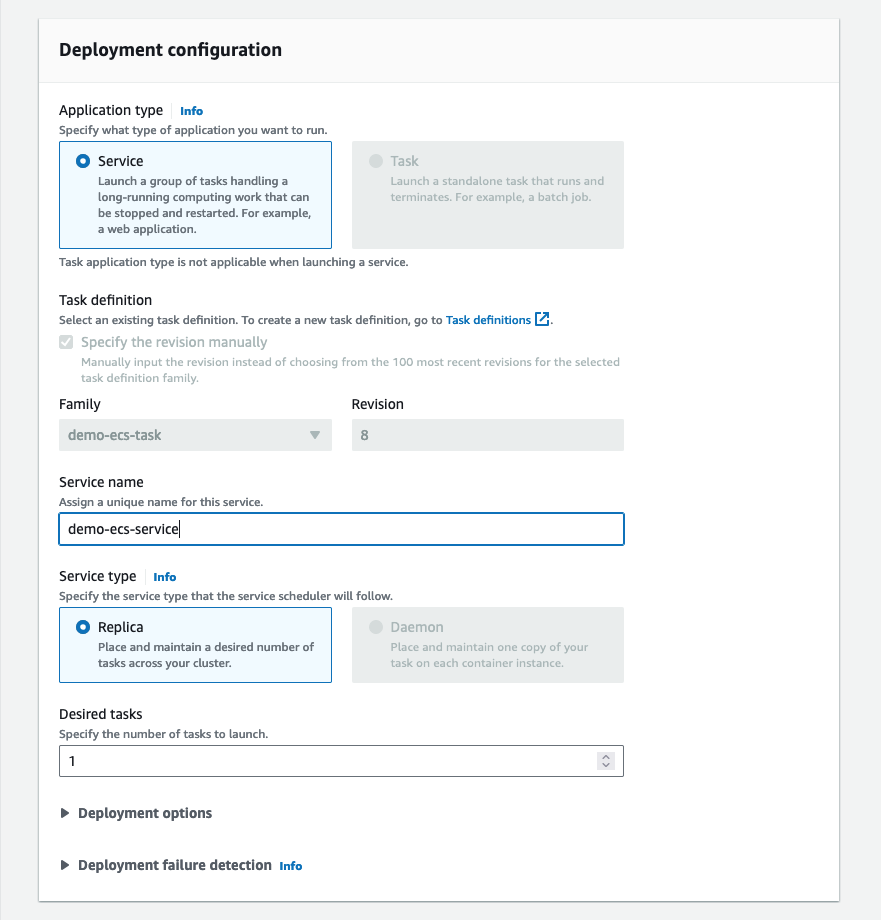This screenshot has width=881, height=920.
Task: Open Info link next to Service type
Action: (165, 577)
